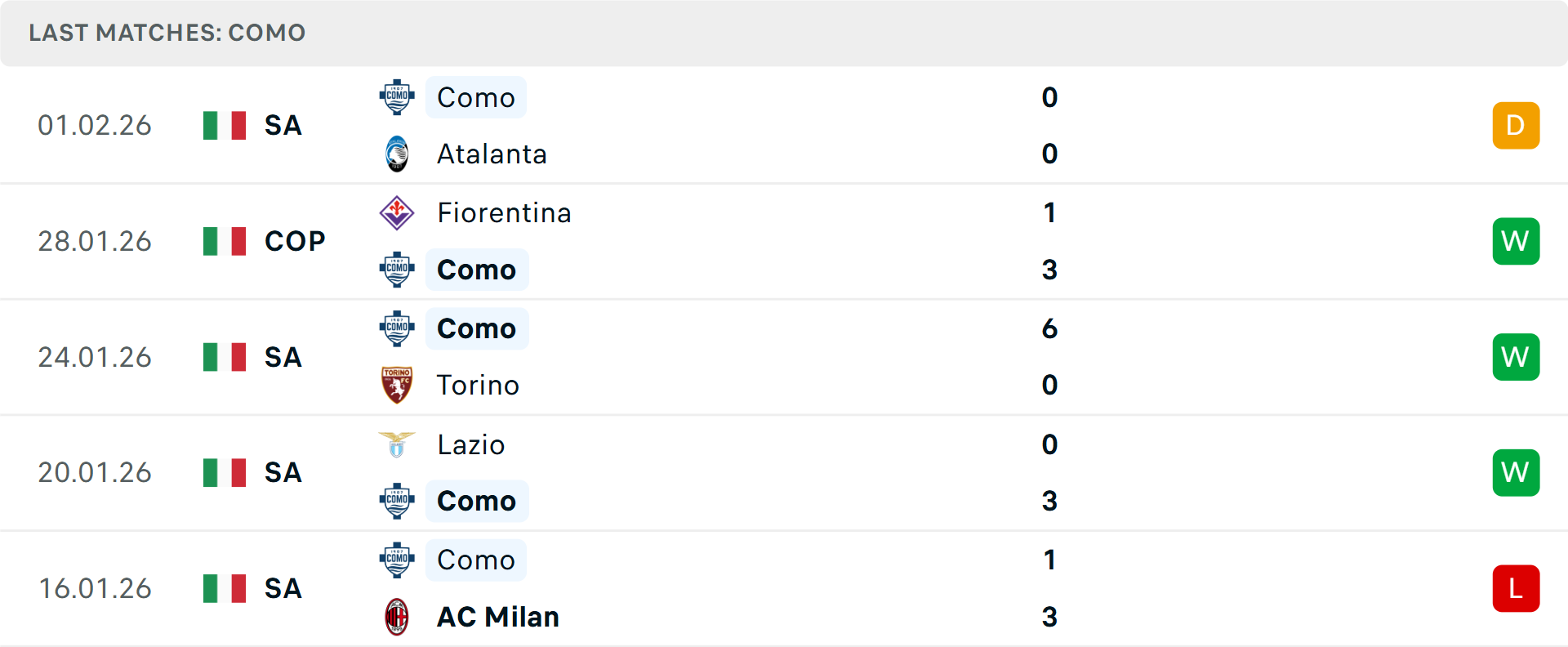Click Italy flag in the 16.01.26 row

[225, 588]
